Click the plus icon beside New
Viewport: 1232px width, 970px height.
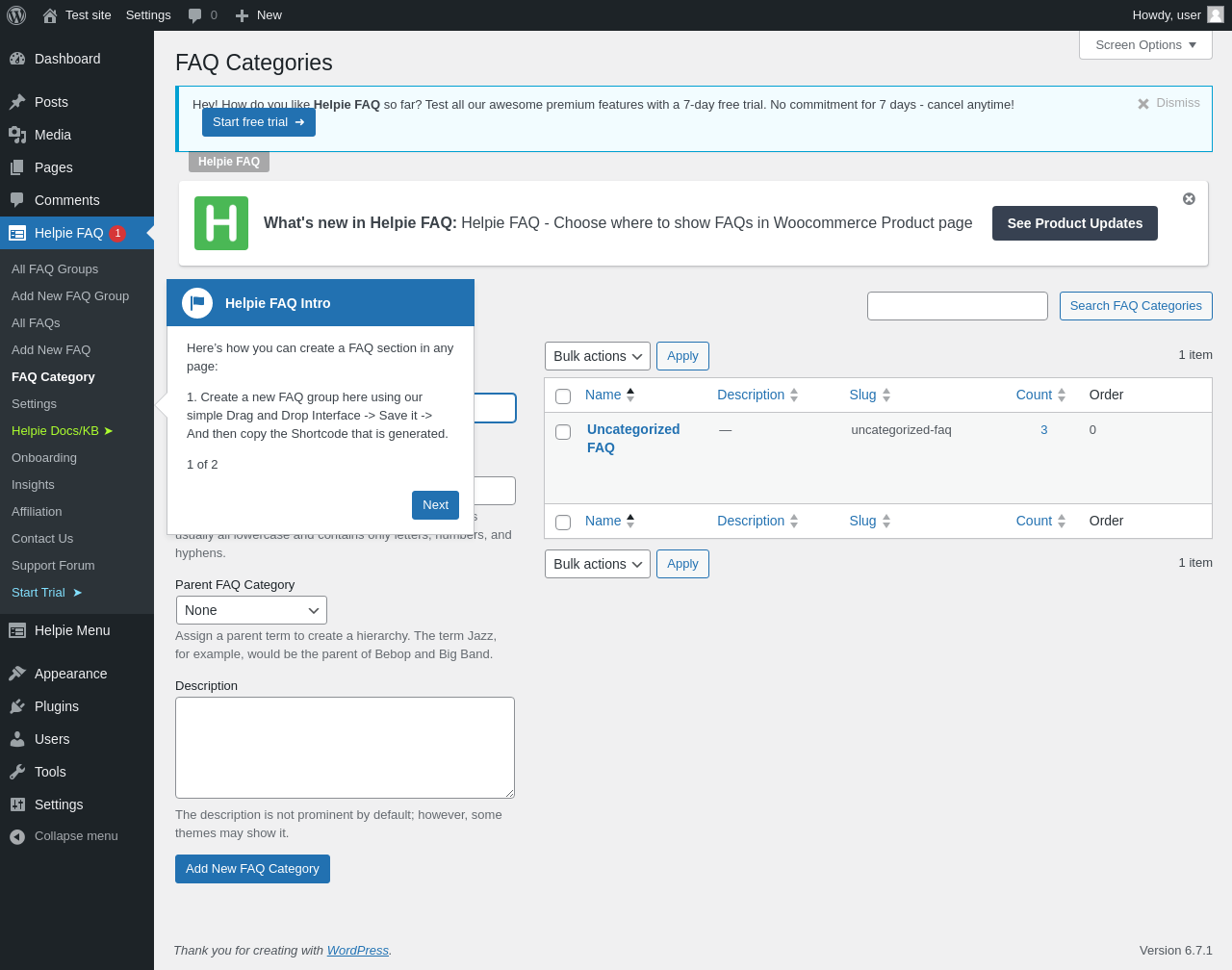point(242,15)
